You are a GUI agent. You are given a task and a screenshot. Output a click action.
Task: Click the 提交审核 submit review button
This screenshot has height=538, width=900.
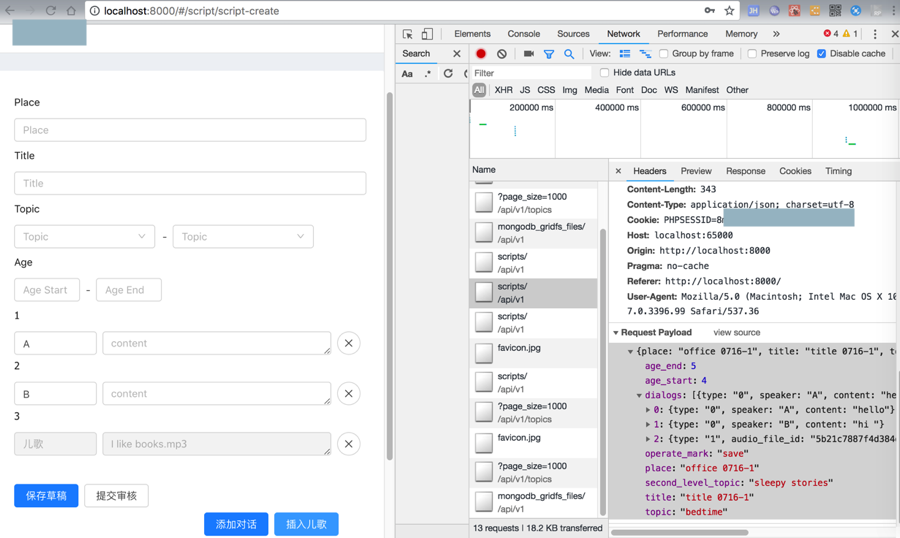[x=117, y=496]
